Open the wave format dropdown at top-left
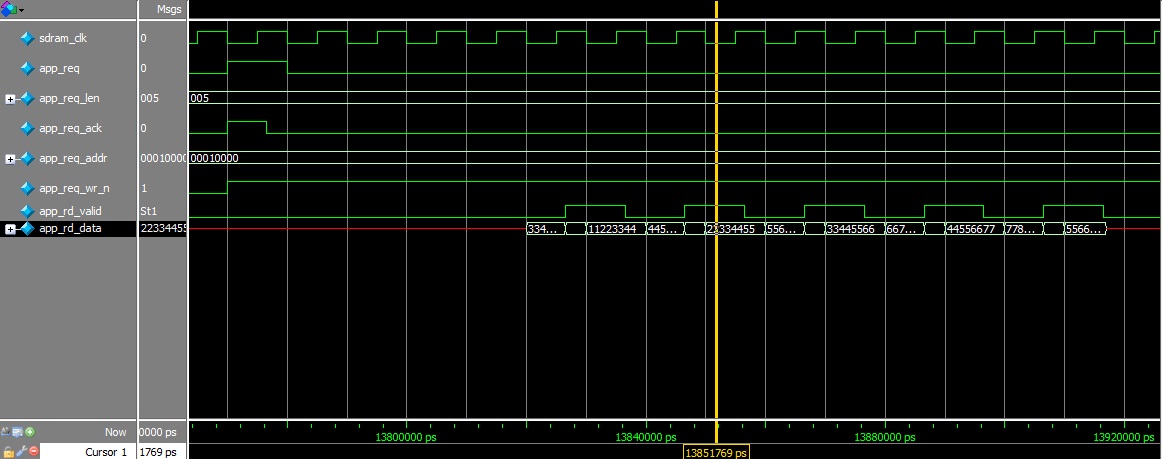This screenshot has height=459, width=1163. [x=13, y=9]
